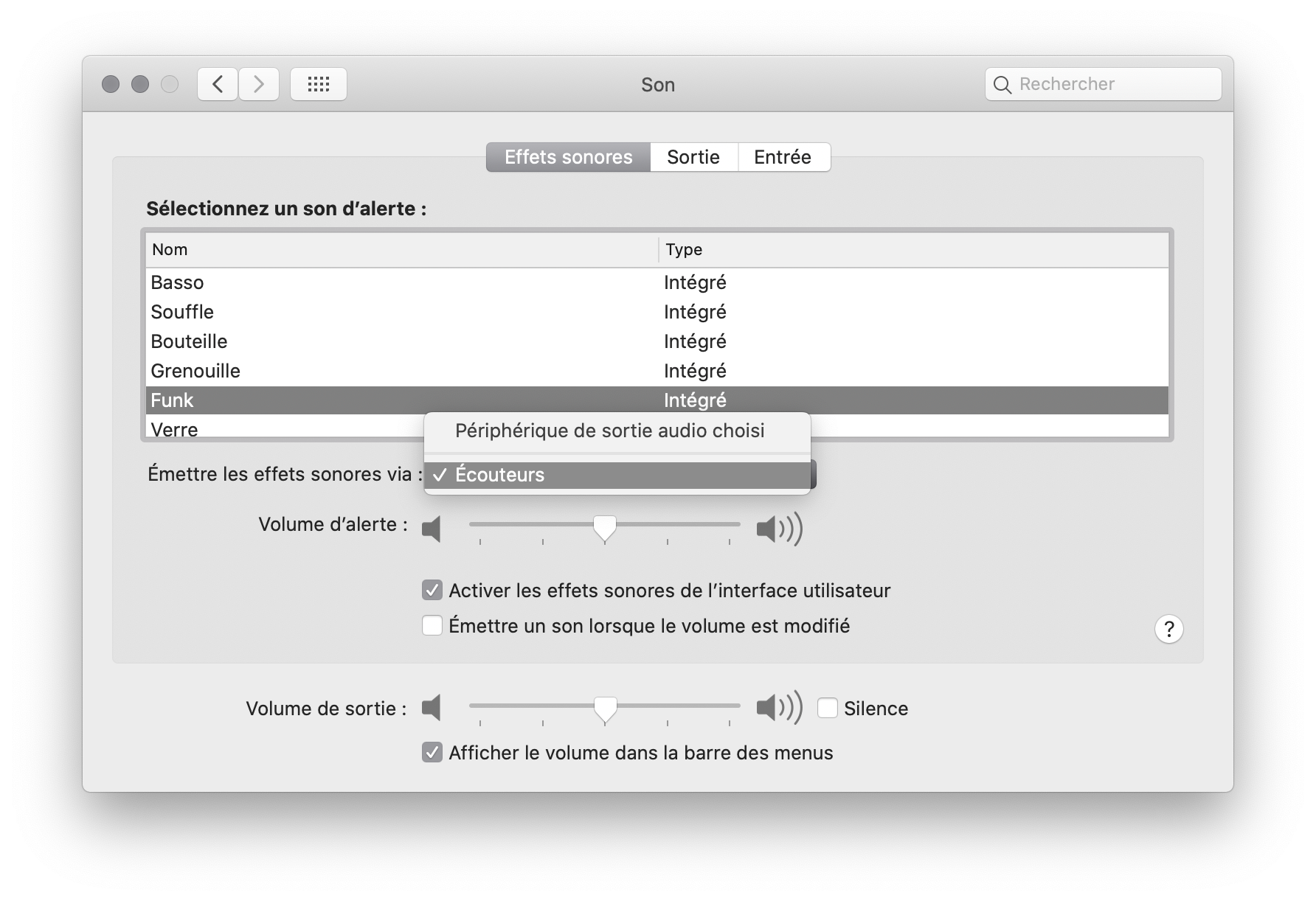This screenshot has width=1316, height=901.
Task: Choose Périphérique de sortie audio choisi option
Action: pos(617,431)
